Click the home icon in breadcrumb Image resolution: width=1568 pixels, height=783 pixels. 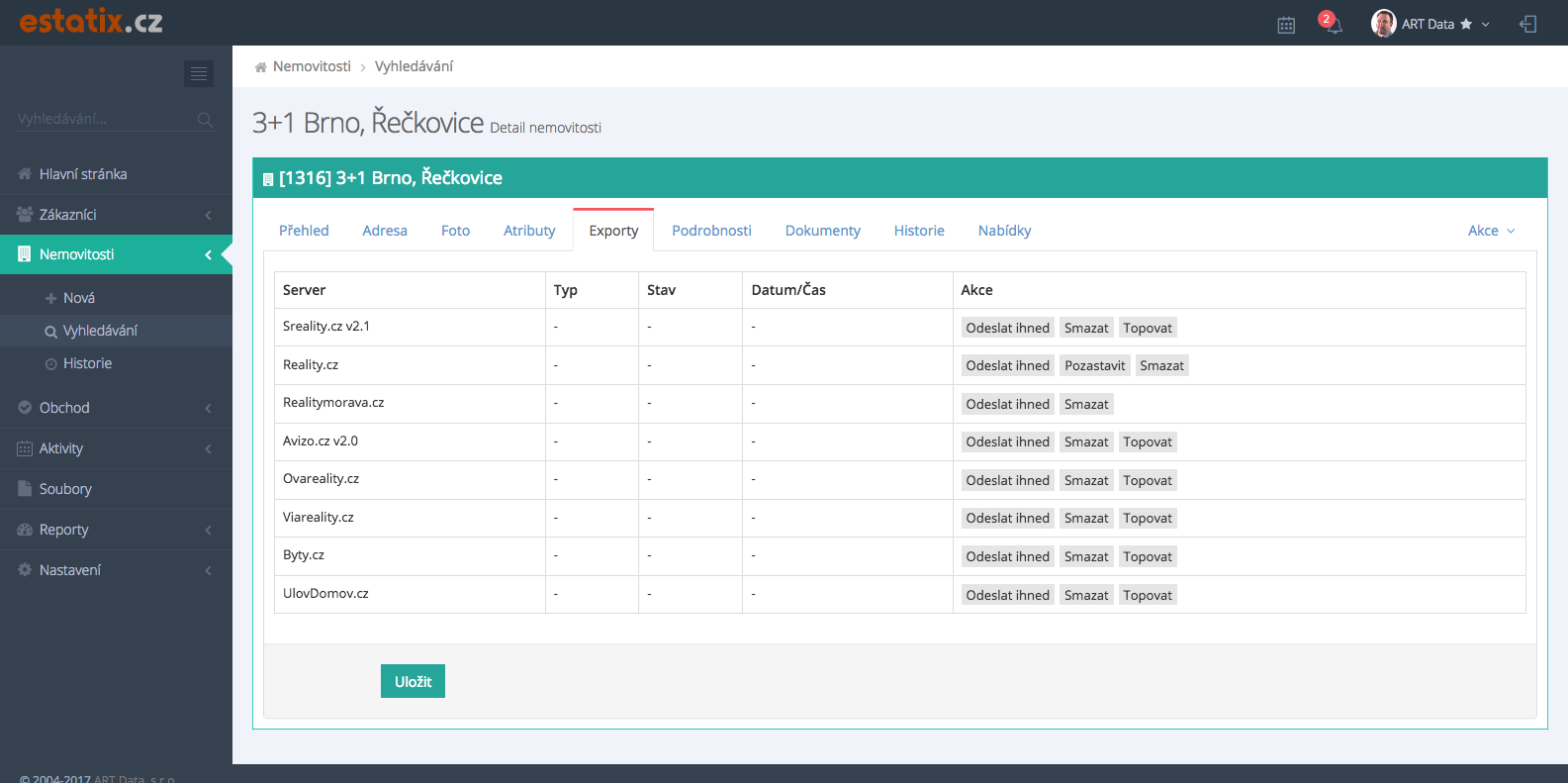coord(260,67)
